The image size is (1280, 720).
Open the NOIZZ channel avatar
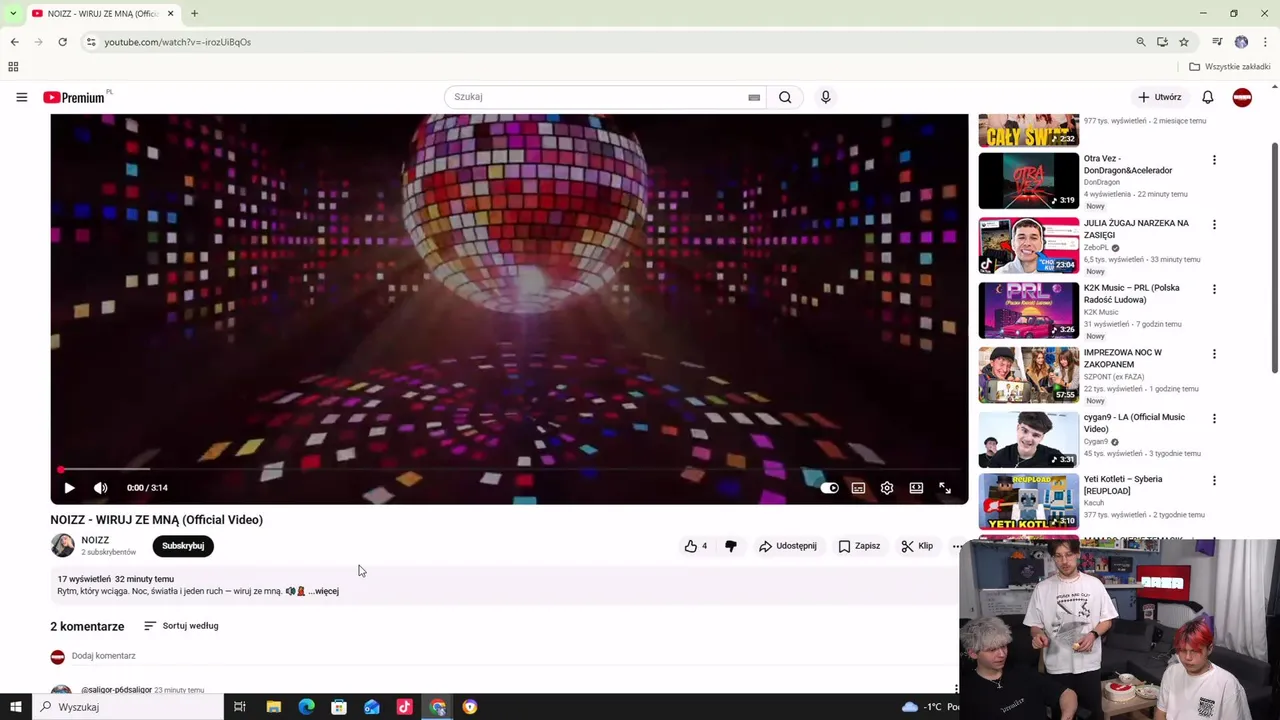(63, 545)
